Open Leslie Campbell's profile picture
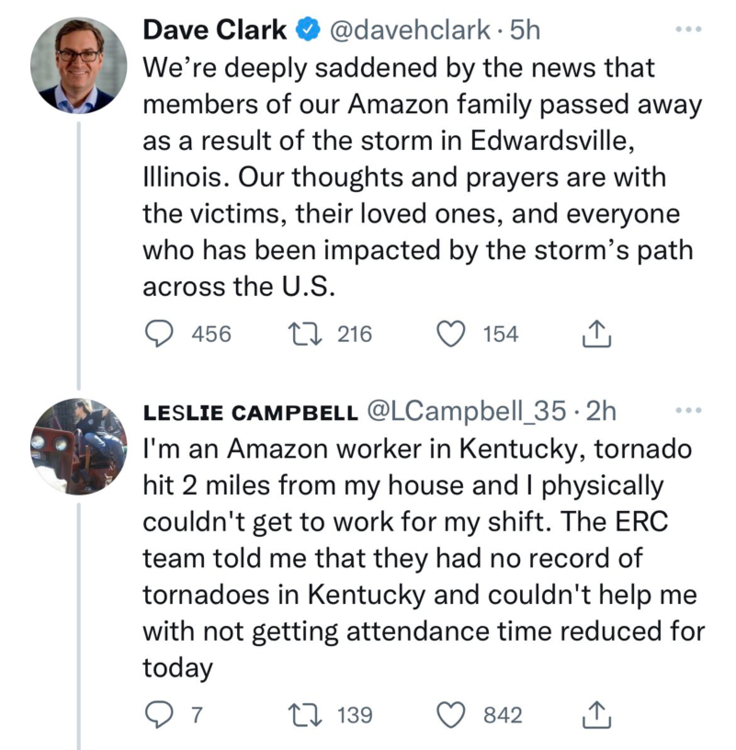Screen dimensions: 736x750 click(x=78, y=446)
